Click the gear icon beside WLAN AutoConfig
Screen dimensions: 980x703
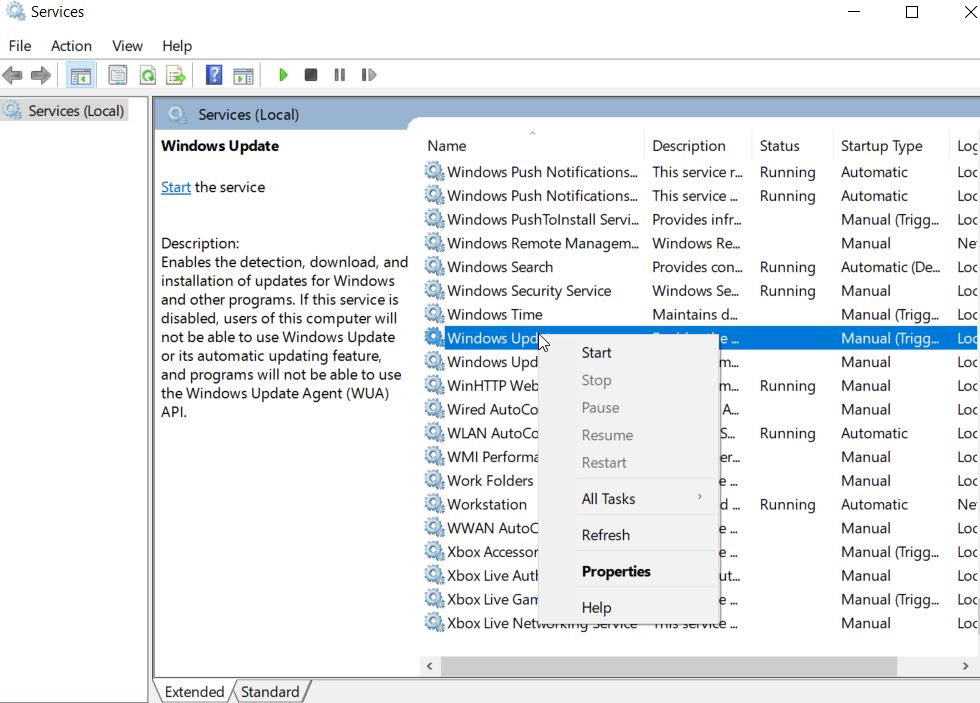click(434, 432)
